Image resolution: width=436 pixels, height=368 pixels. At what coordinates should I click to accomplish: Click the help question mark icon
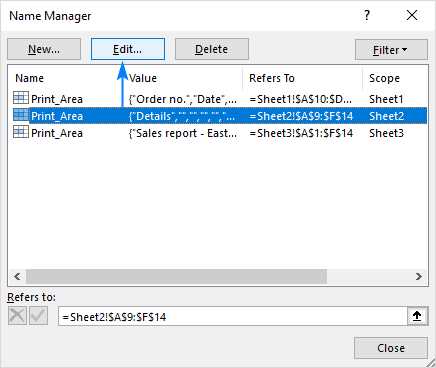click(367, 15)
